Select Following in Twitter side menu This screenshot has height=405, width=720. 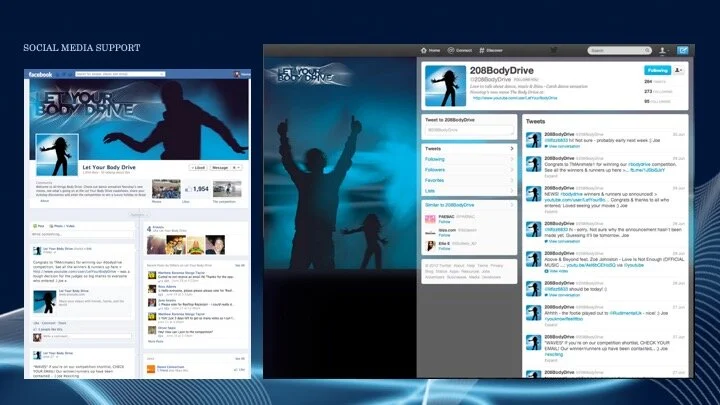click(469, 159)
